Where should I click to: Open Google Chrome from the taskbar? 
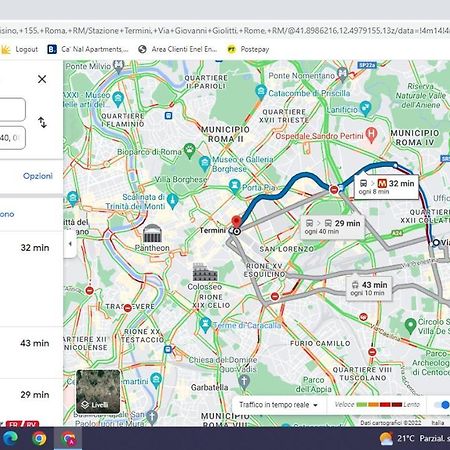tap(39, 438)
